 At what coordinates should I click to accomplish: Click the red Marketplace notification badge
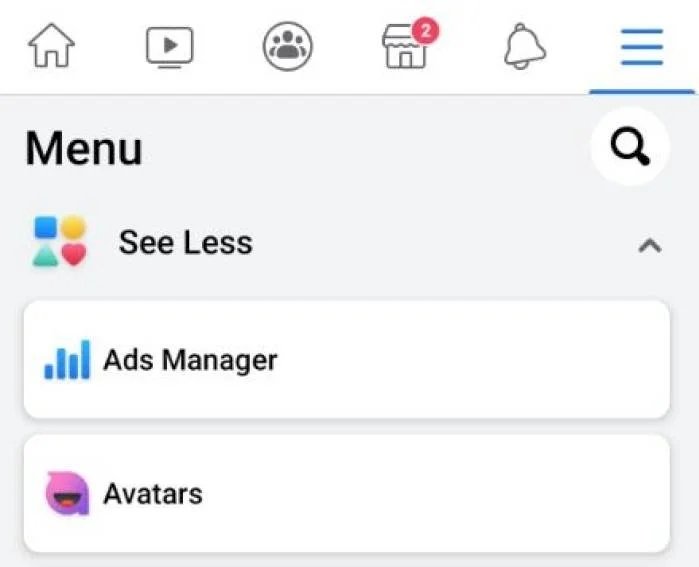click(x=426, y=31)
